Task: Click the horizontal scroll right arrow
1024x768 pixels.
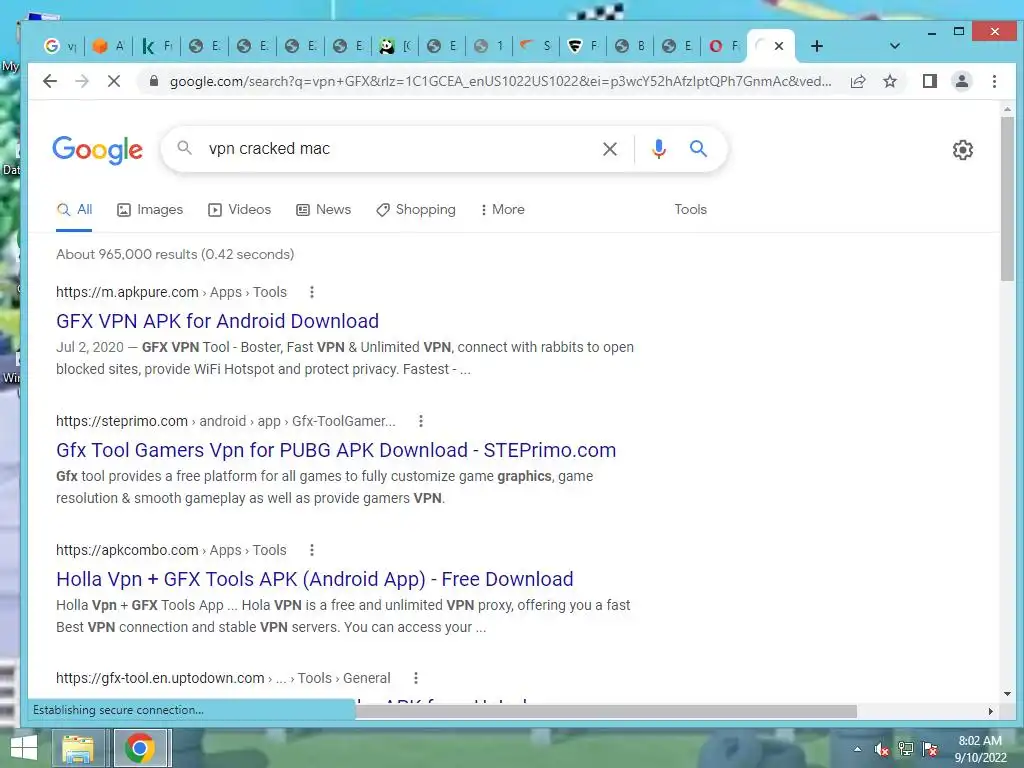Action: point(991,711)
